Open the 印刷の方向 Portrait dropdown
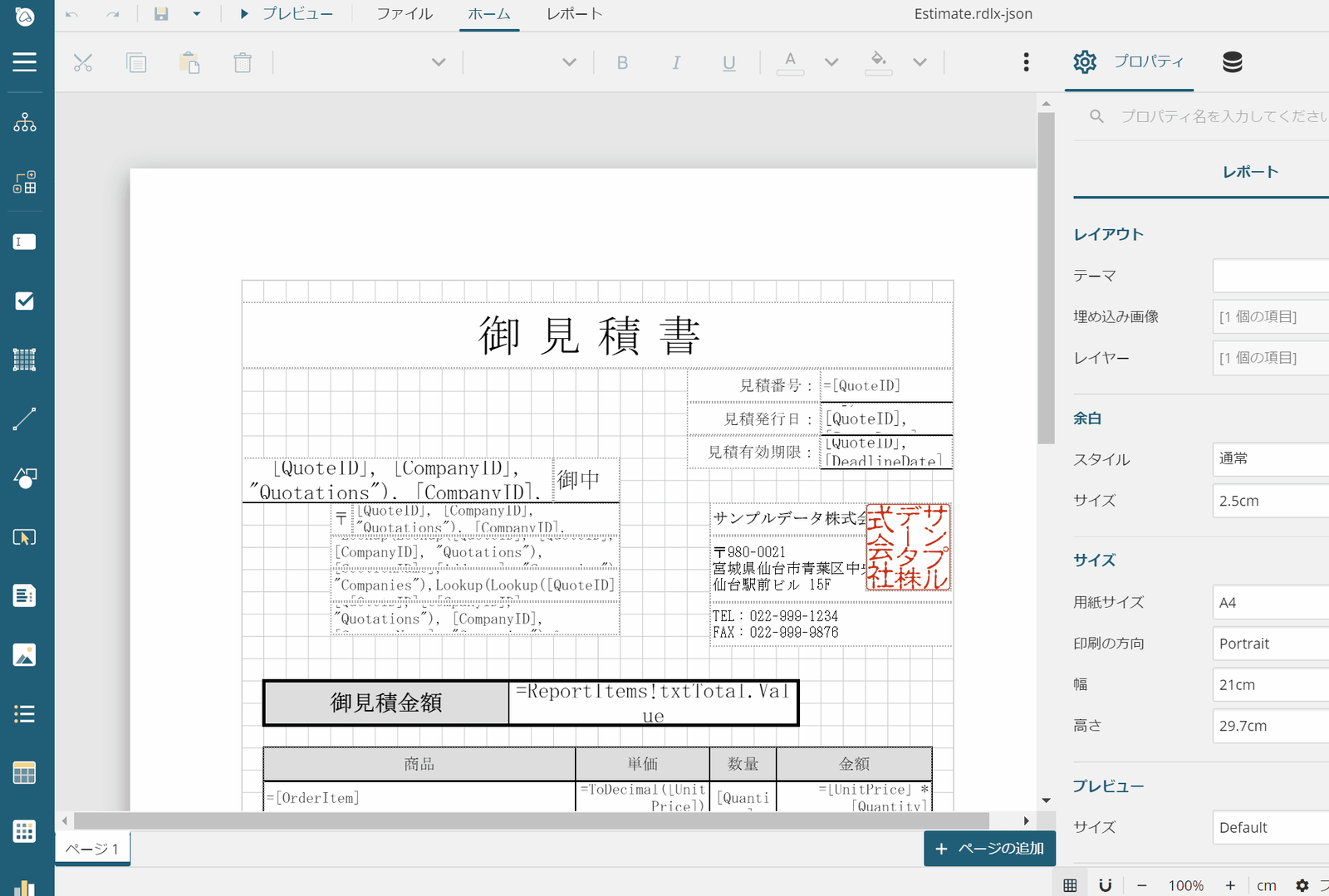The image size is (1329, 896). (1271, 644)
